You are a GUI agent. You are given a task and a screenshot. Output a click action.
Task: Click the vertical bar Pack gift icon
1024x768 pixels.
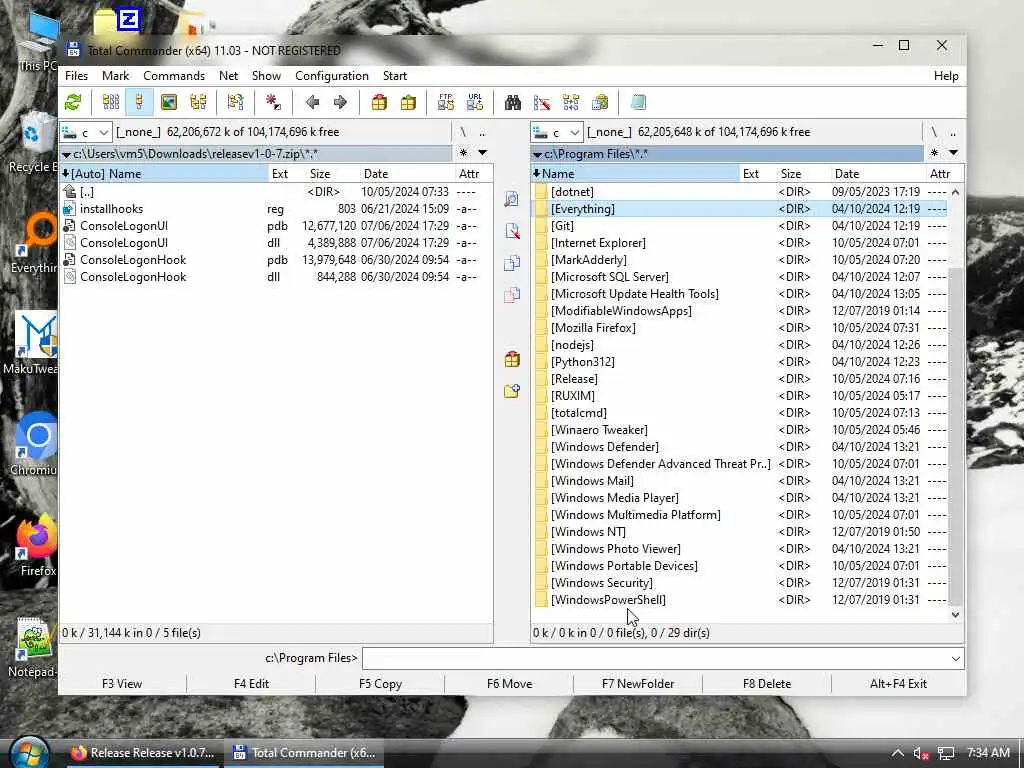512,359
